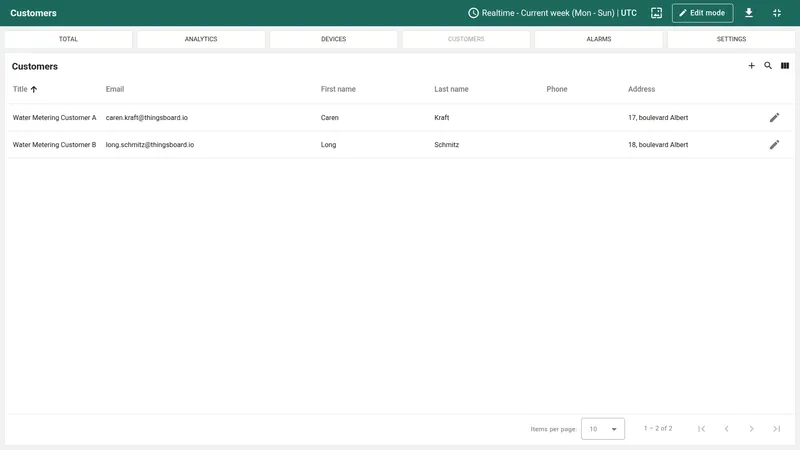Sort by the First name column header
Screen dimensions: 800x450
338,89
